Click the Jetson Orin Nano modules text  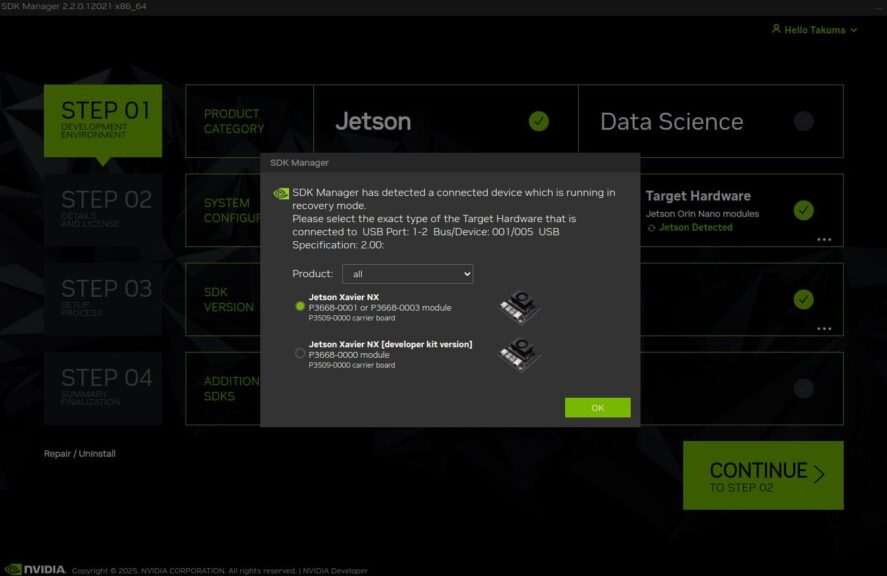click(702, 214)
